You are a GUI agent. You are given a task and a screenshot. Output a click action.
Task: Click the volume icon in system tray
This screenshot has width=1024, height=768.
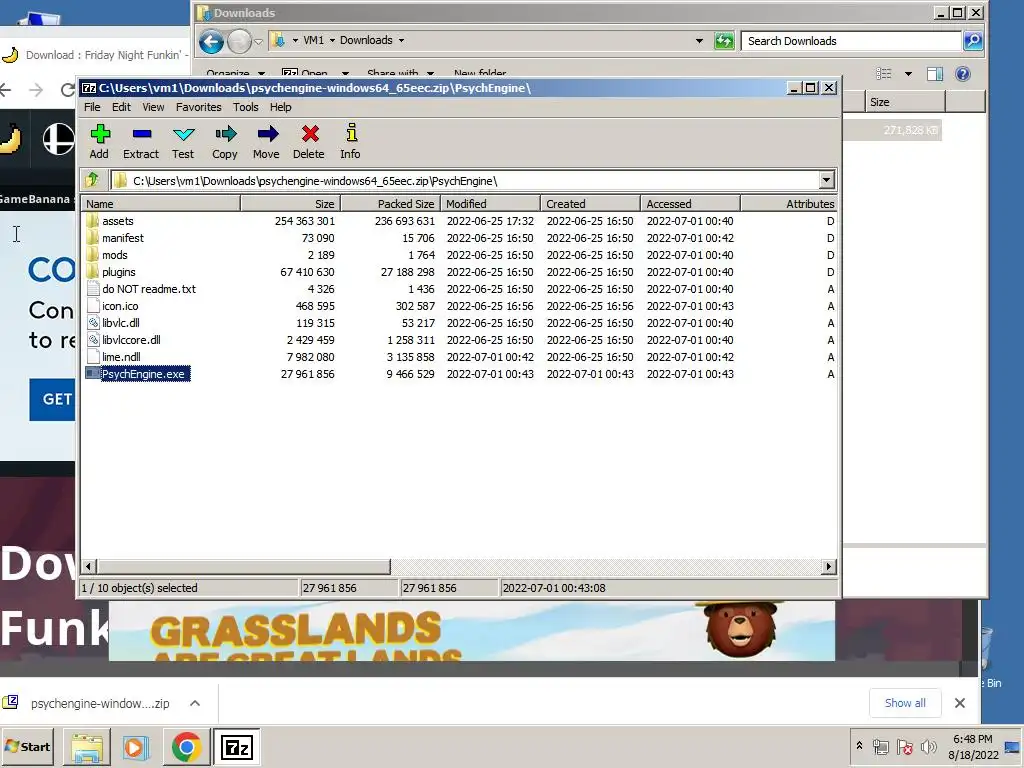tap(928, 746)
